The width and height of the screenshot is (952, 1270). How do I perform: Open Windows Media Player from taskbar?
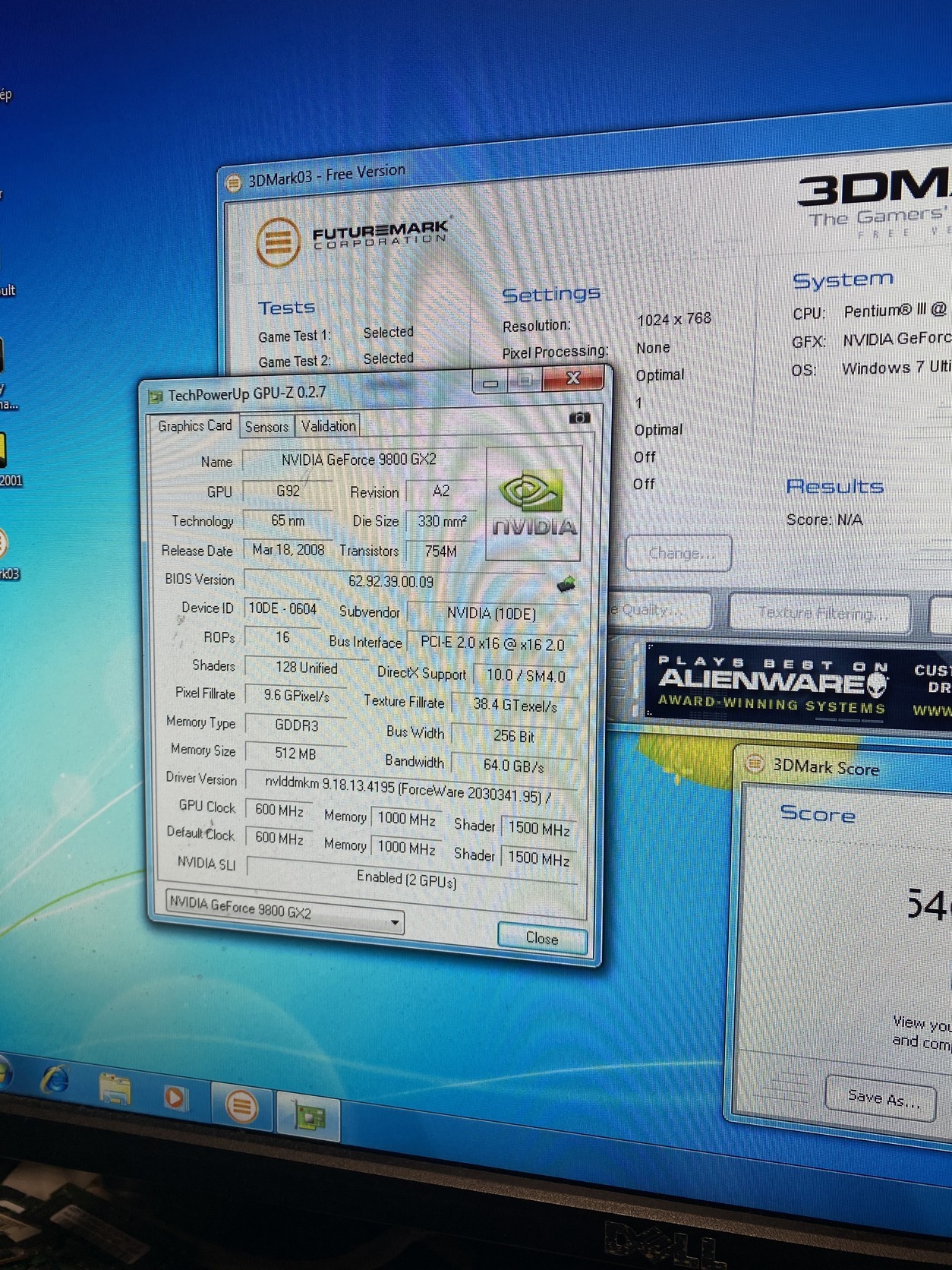175,1098
